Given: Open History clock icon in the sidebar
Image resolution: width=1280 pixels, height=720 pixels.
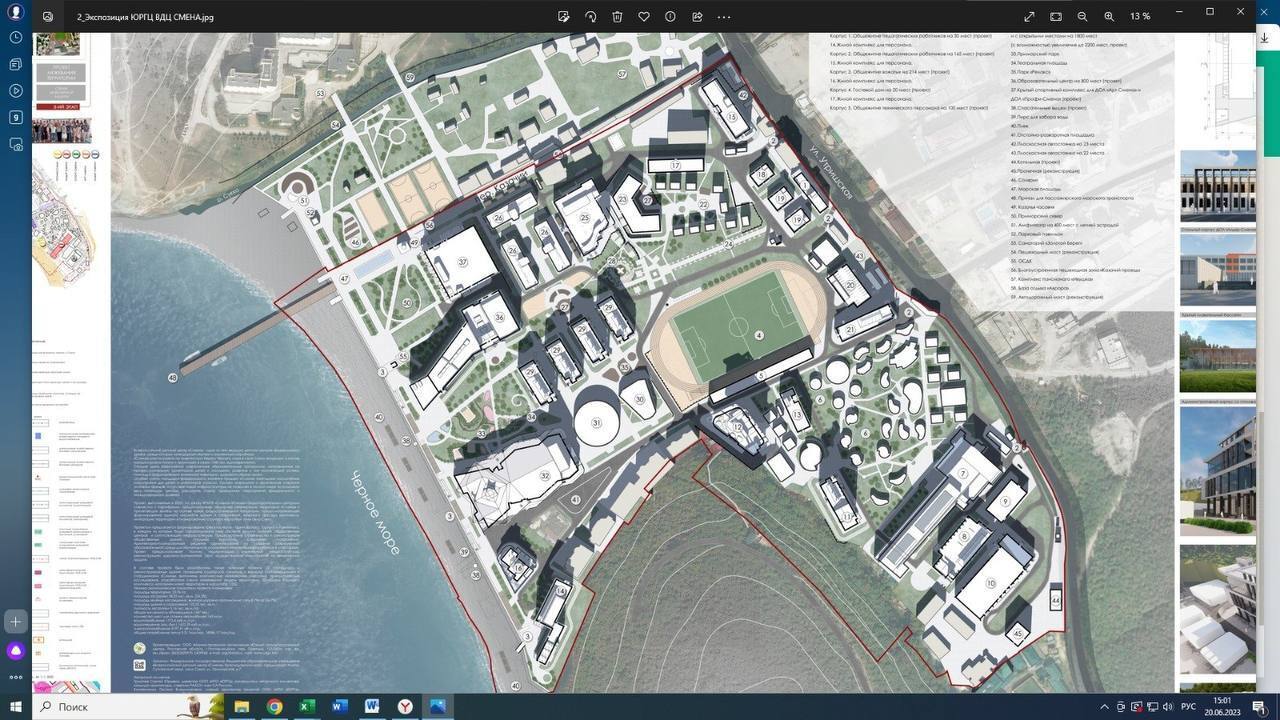Looking at the screenshot, I should click(16, 37).
